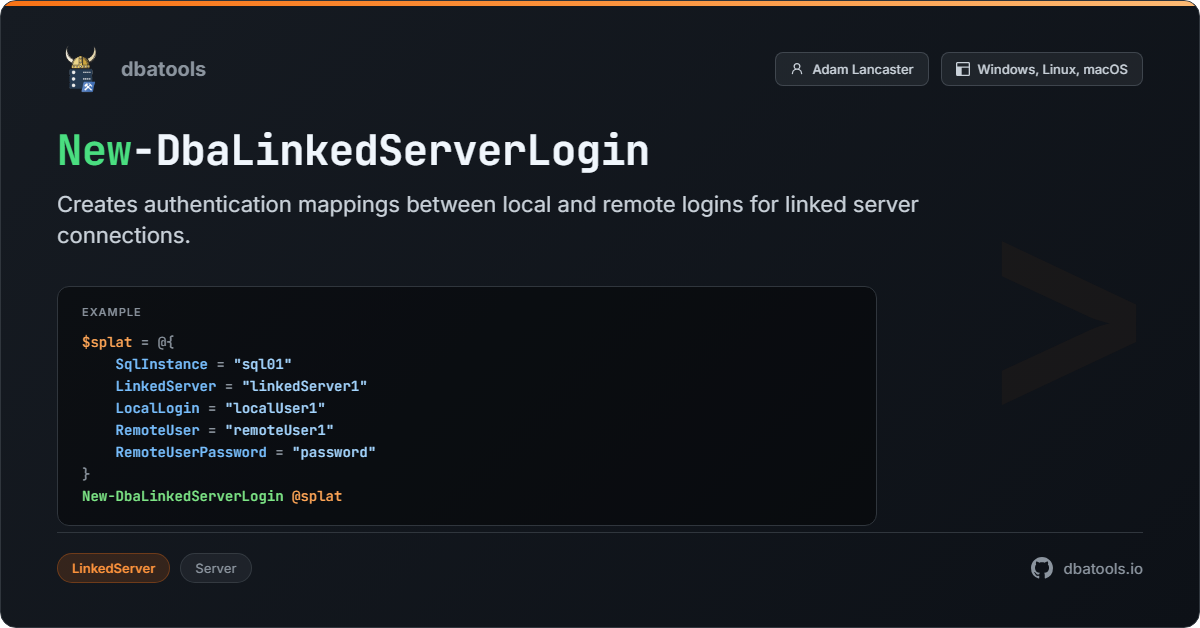The image size is (1200, 628).
Task: Select the LinkedServer tag
Action: (114, 568)
